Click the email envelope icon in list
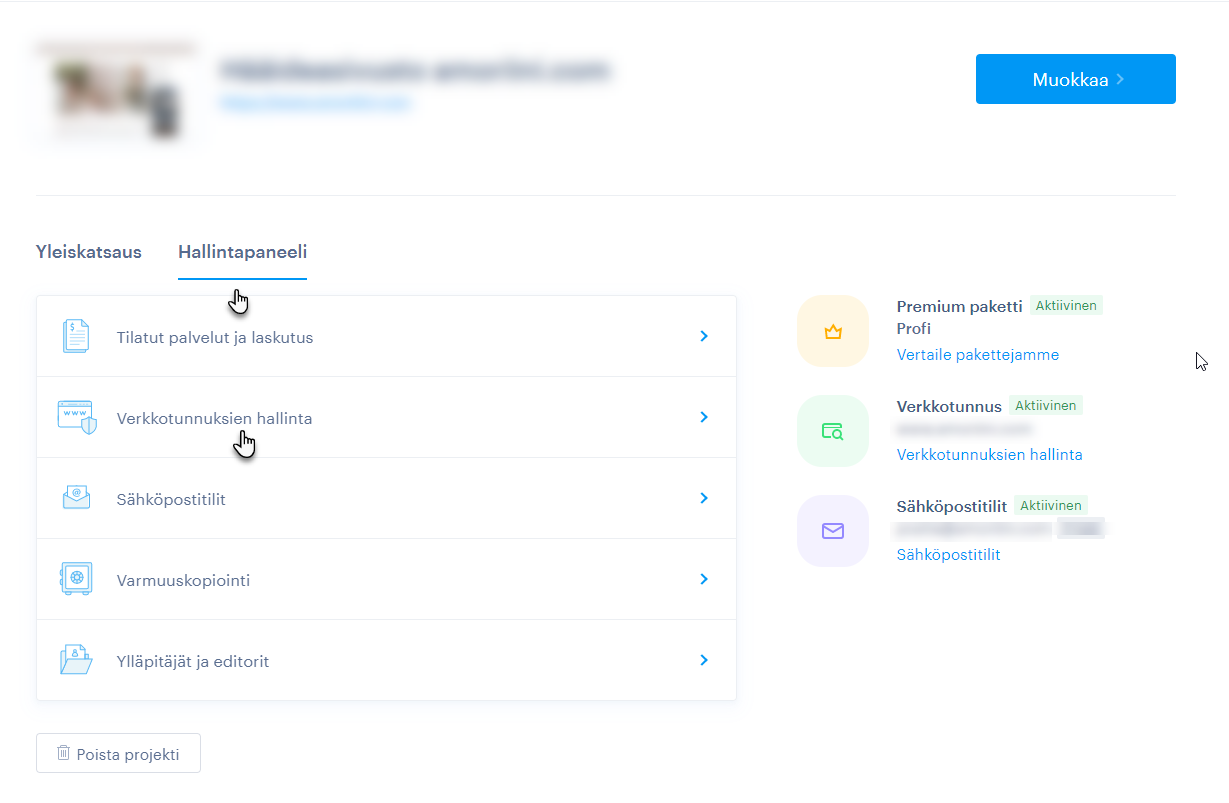Image resolution: width=1229 pixels, height=803 pixels. click(76, 498)
